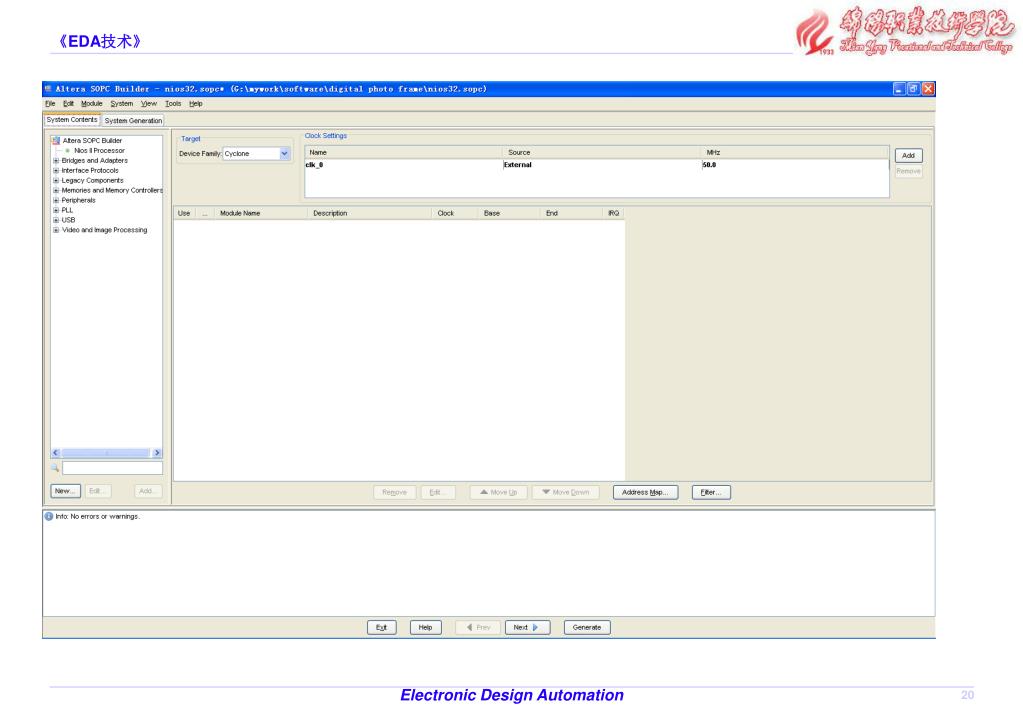Open the File menu
Image resolution: width=1023 pixels, height=708 pixels.
tap(50, 104)
